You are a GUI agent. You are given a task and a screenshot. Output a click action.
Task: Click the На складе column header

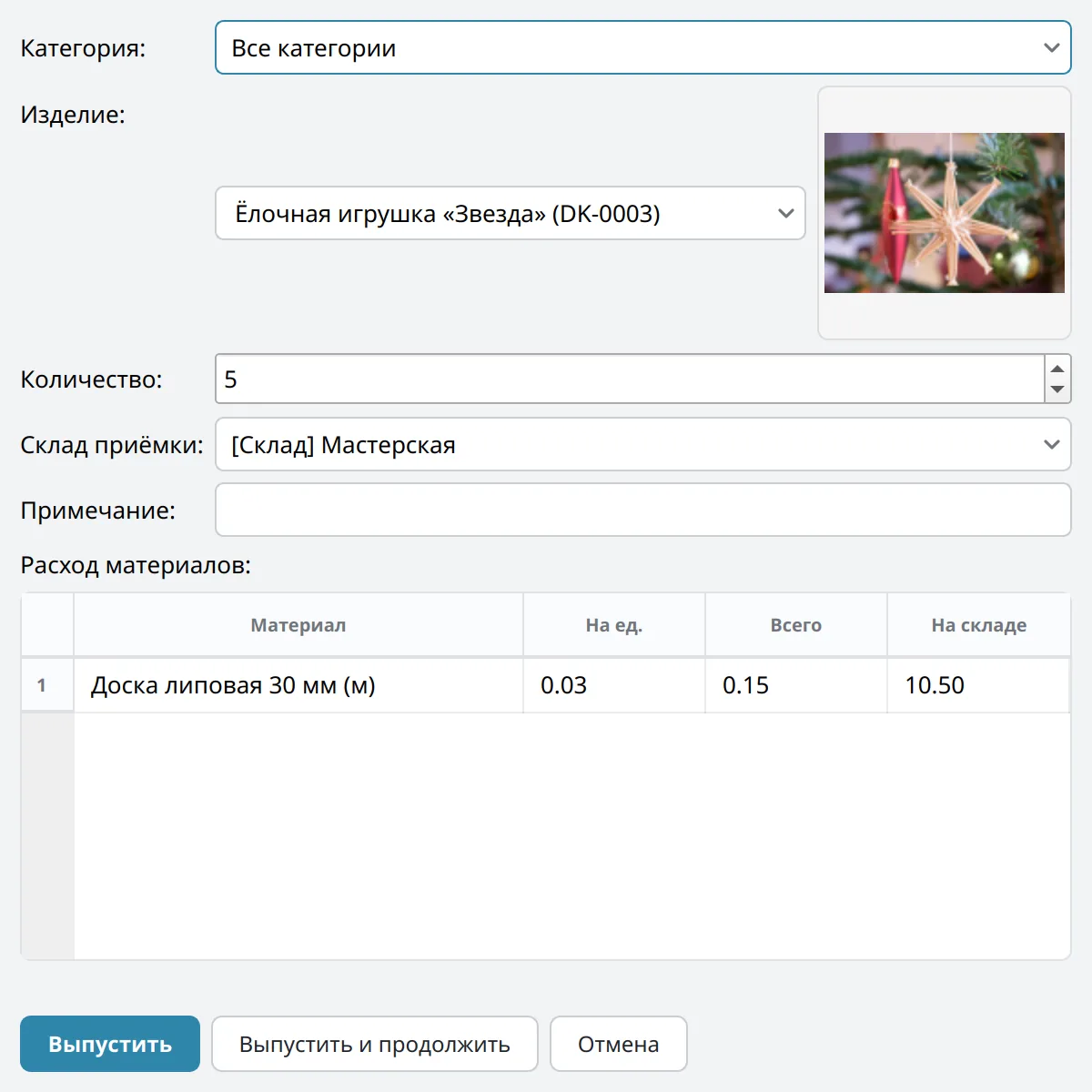979,625
